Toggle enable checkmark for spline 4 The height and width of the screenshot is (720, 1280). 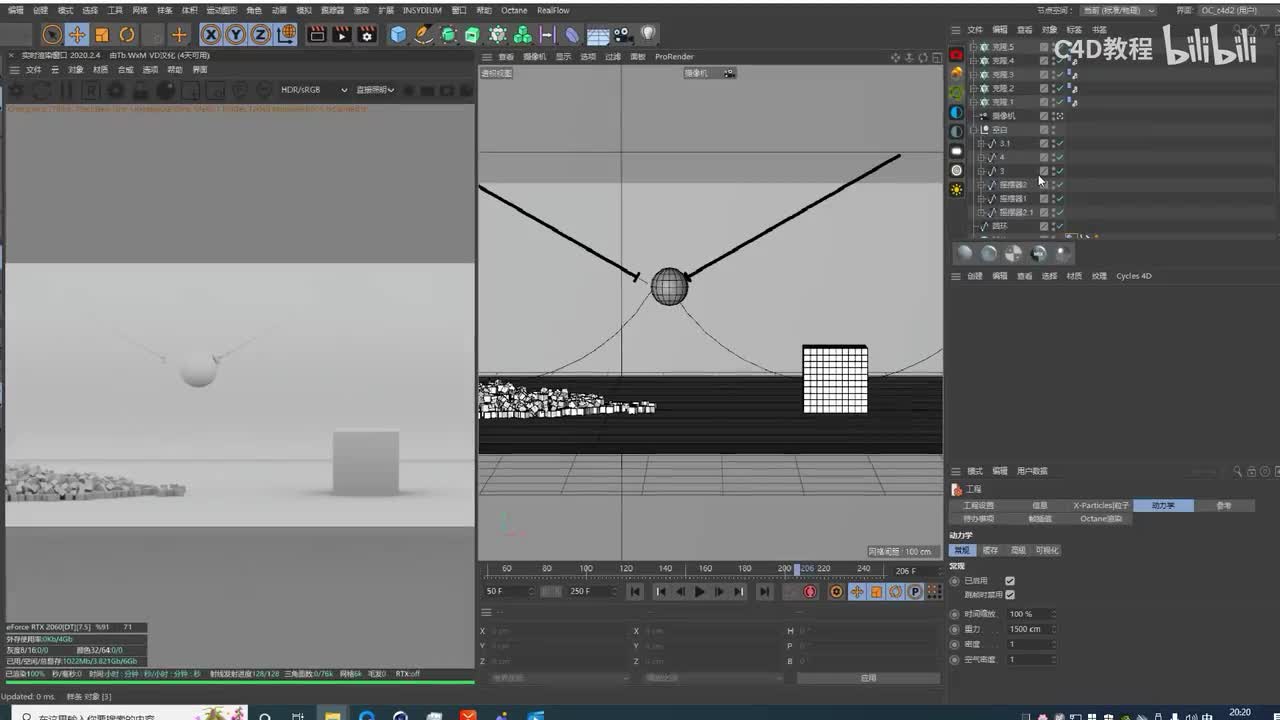1059,157
